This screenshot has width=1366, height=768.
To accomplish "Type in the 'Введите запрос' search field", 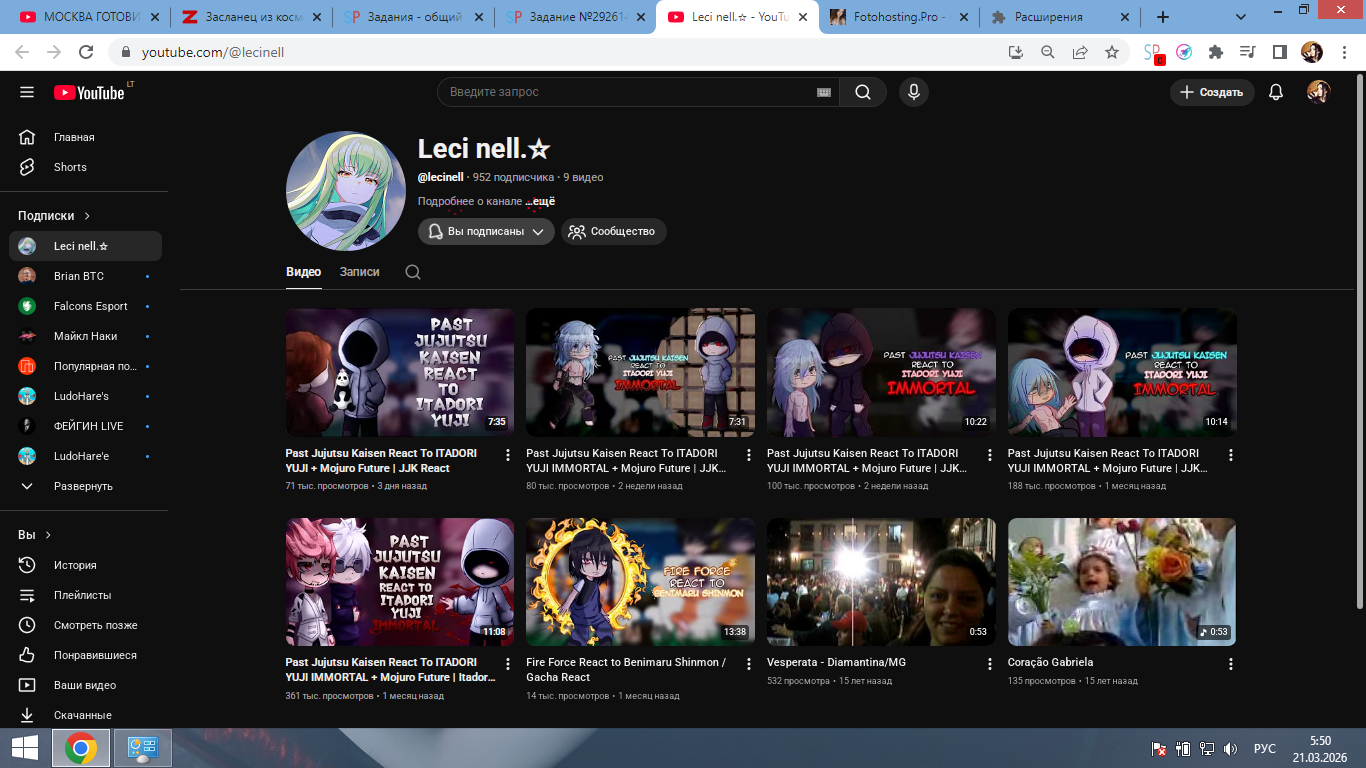I will (x=625, y=92).
